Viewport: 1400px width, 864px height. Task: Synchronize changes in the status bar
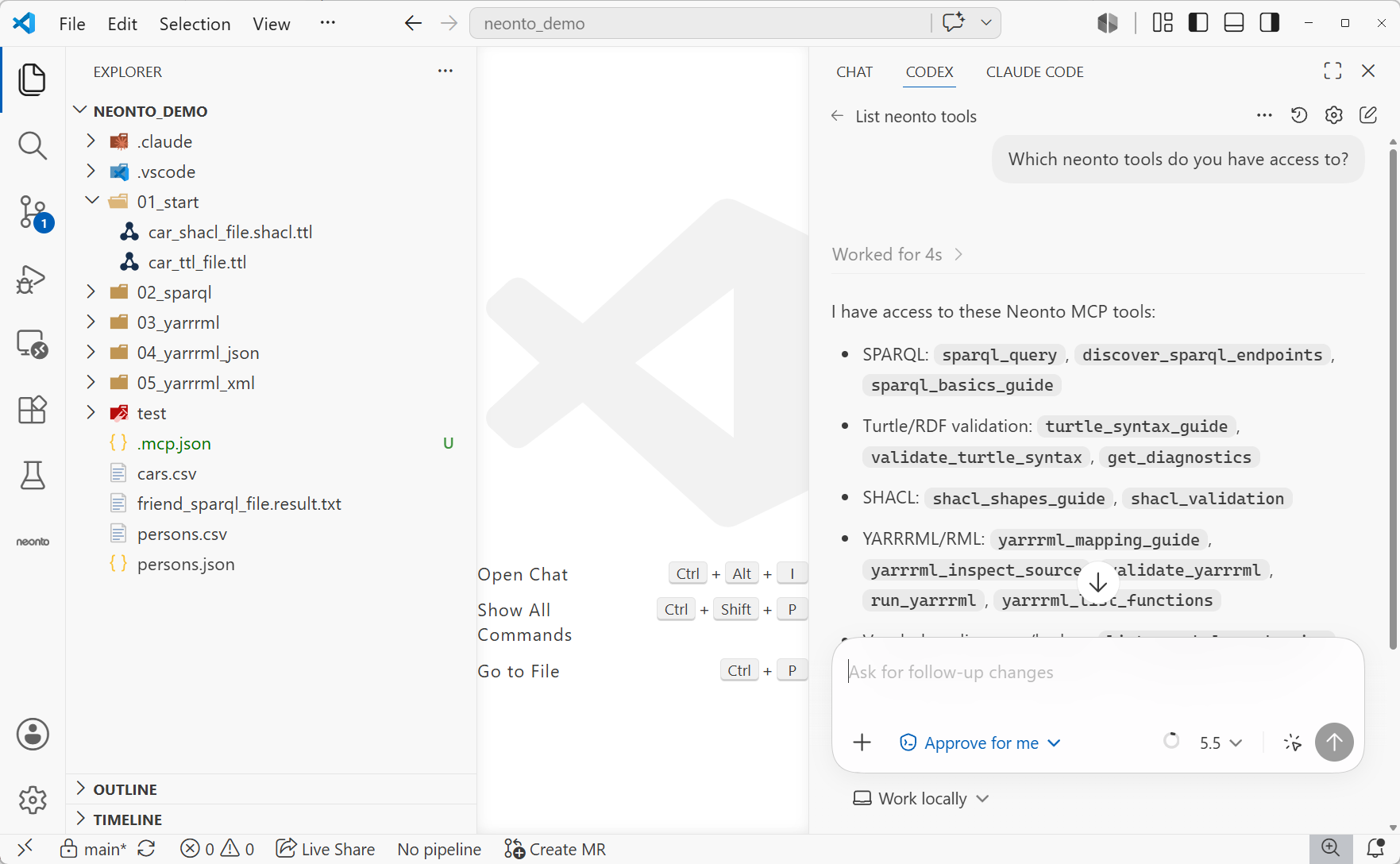pos(146,849)
